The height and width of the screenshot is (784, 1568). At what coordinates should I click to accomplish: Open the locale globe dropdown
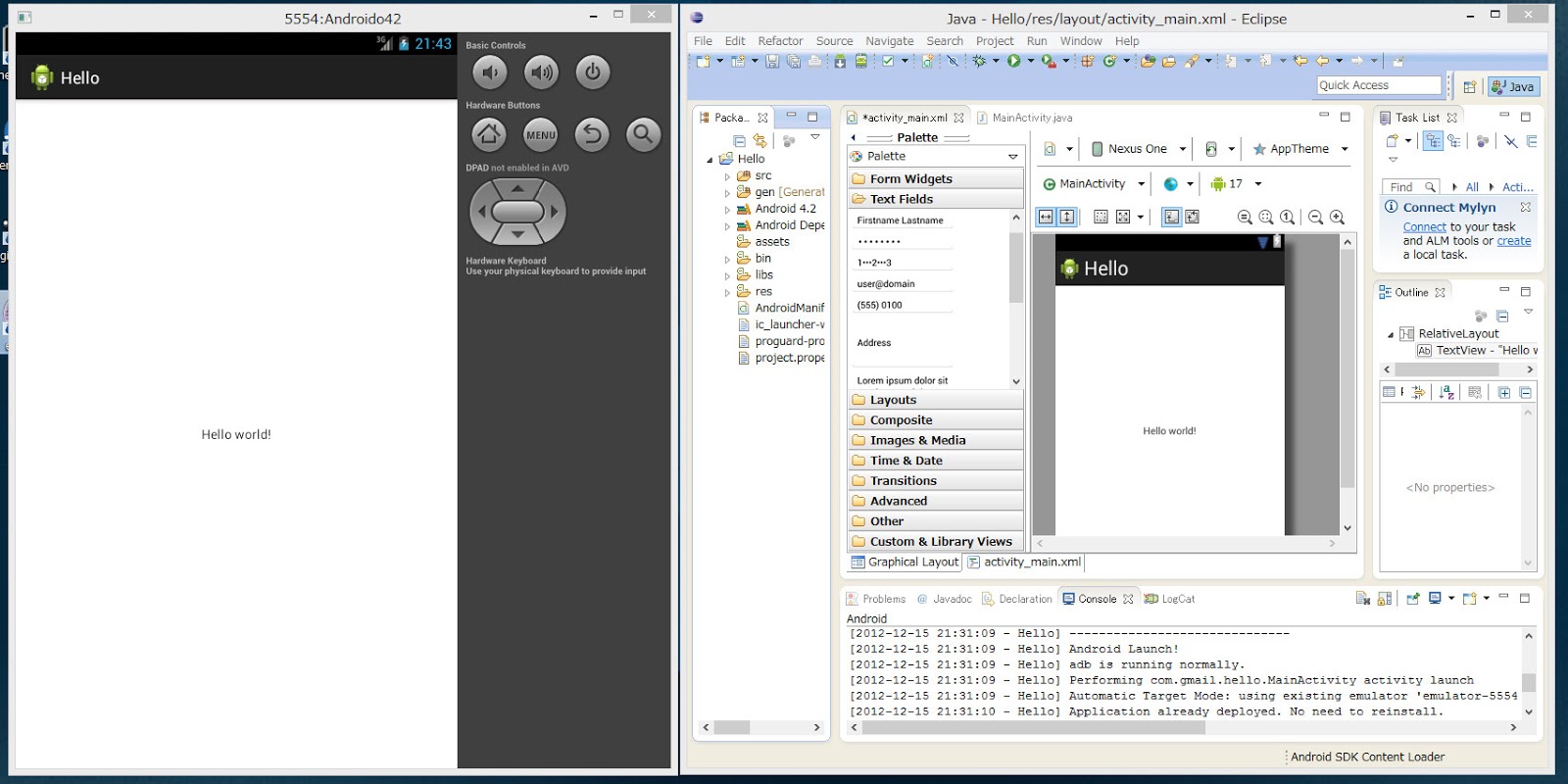coord(1178,183)
